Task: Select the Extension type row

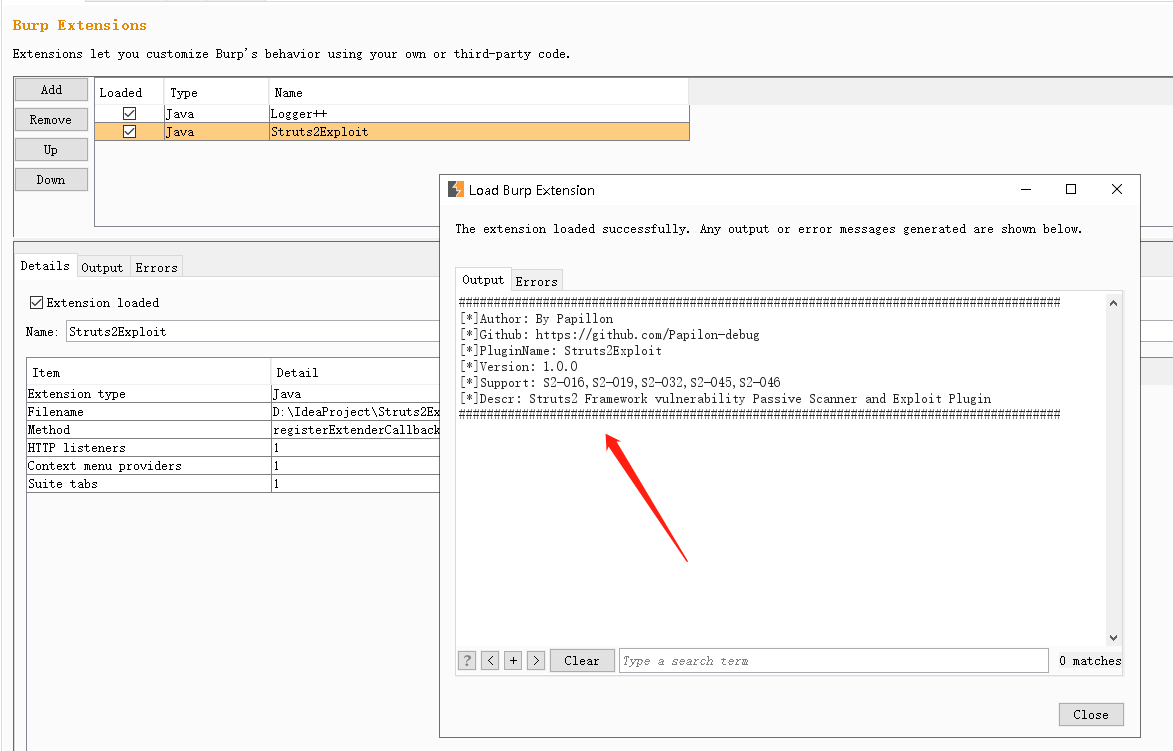Action: (233, 393)
